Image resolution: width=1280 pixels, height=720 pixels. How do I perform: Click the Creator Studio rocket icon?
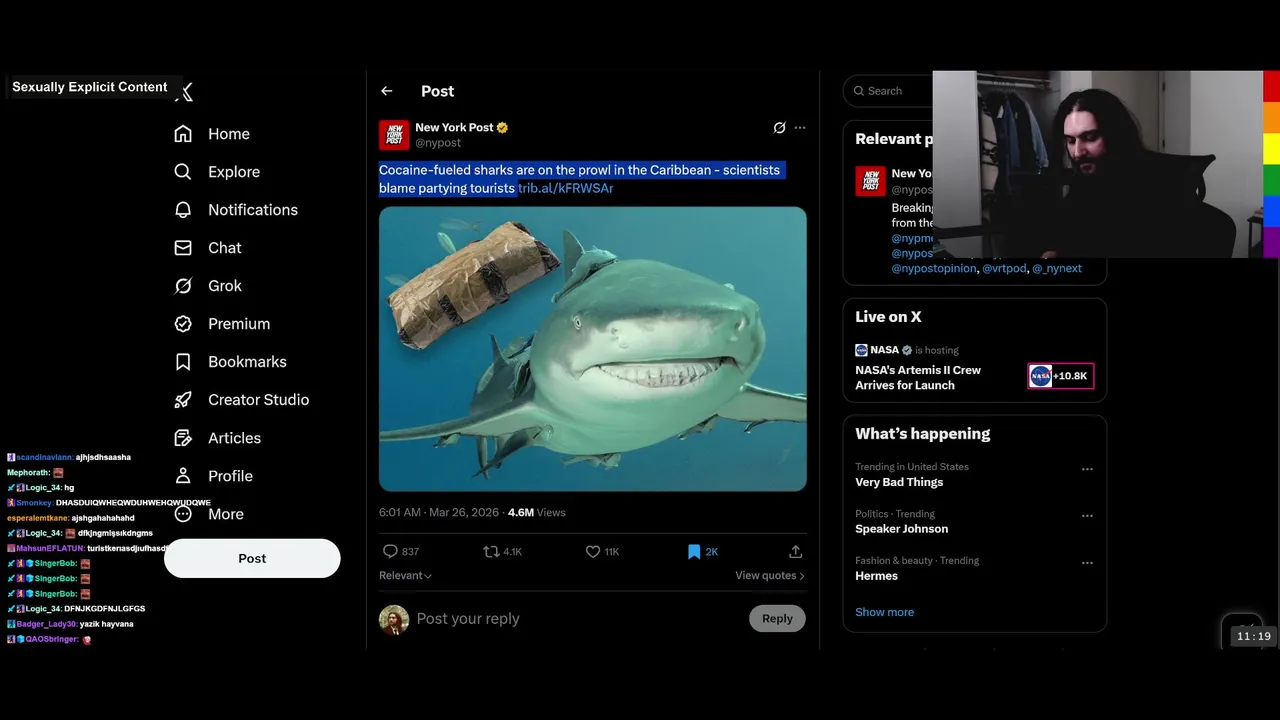tap(183, 400)
